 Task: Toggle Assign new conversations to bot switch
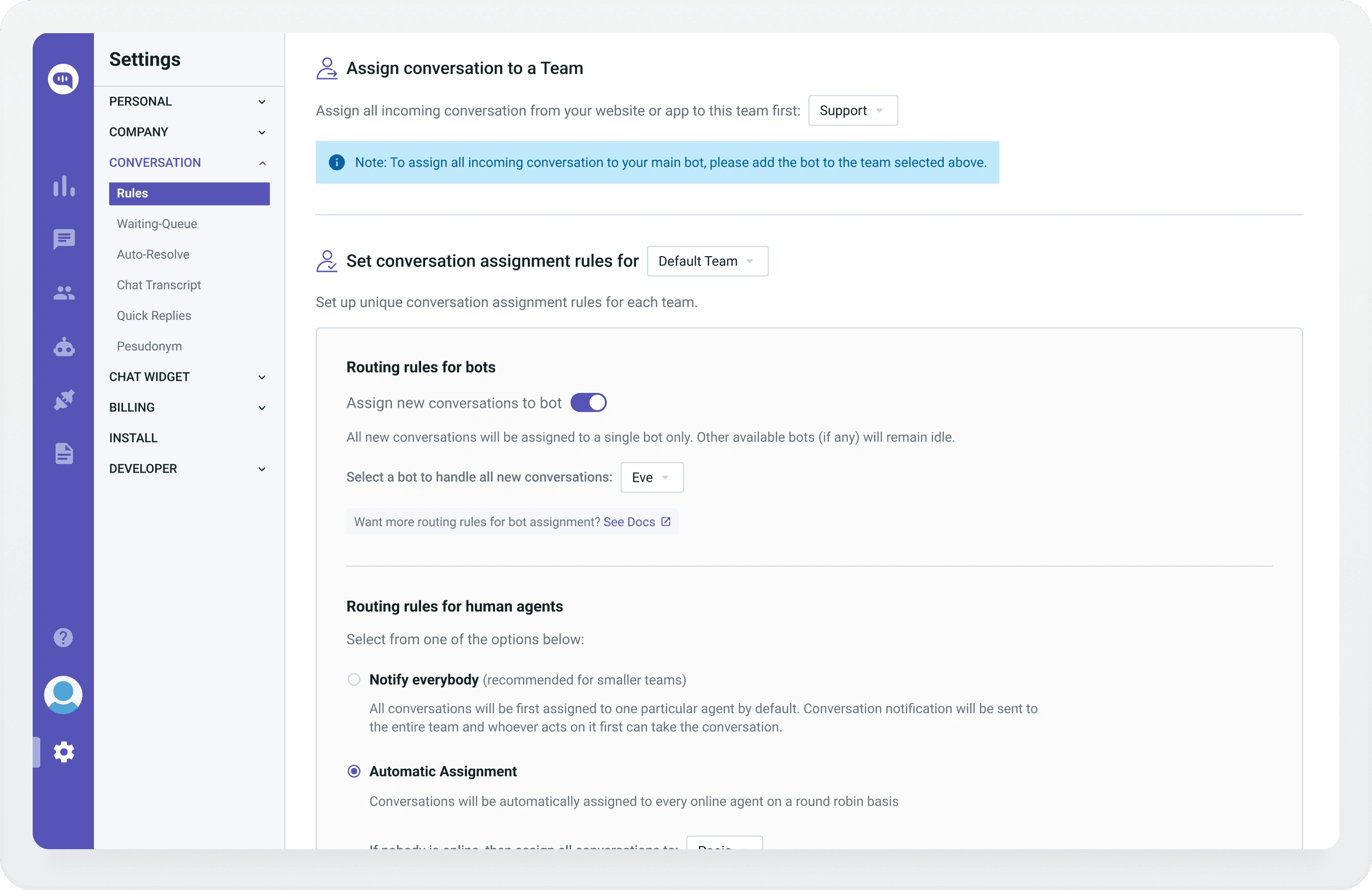point(588,402)
